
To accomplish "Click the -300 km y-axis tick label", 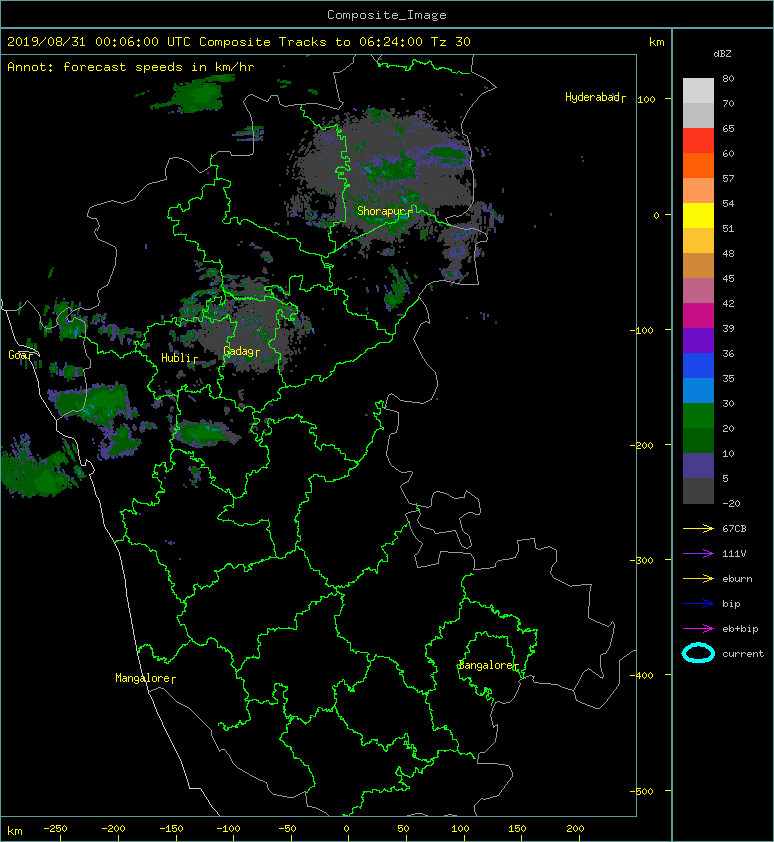I will [x=642, y=560].
